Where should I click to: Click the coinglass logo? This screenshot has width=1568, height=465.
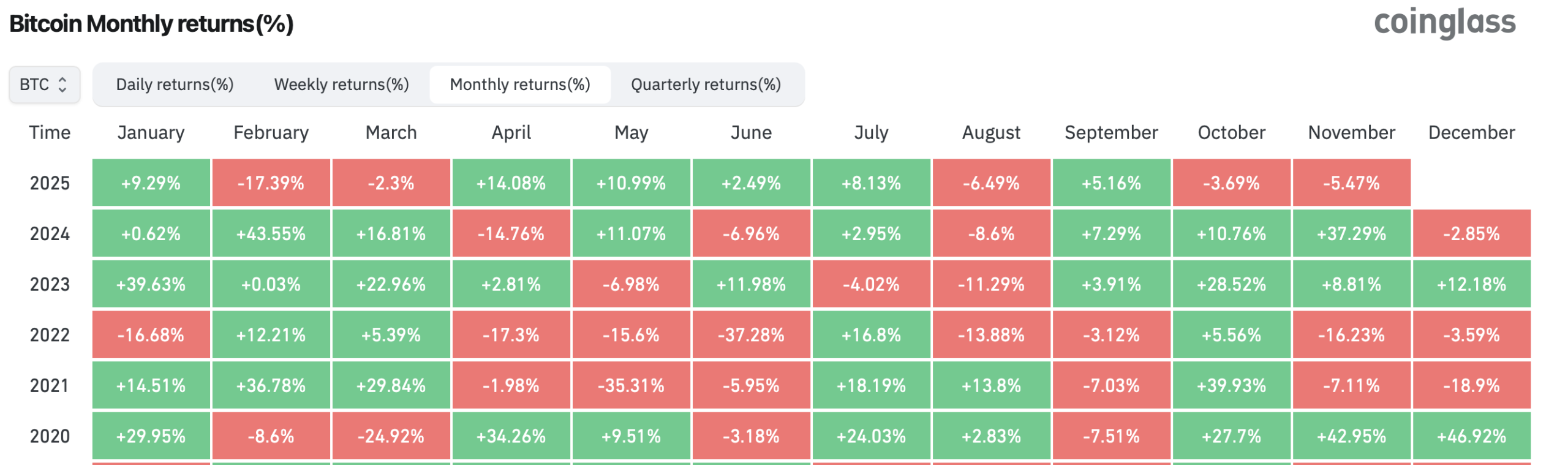[1444, 23]
